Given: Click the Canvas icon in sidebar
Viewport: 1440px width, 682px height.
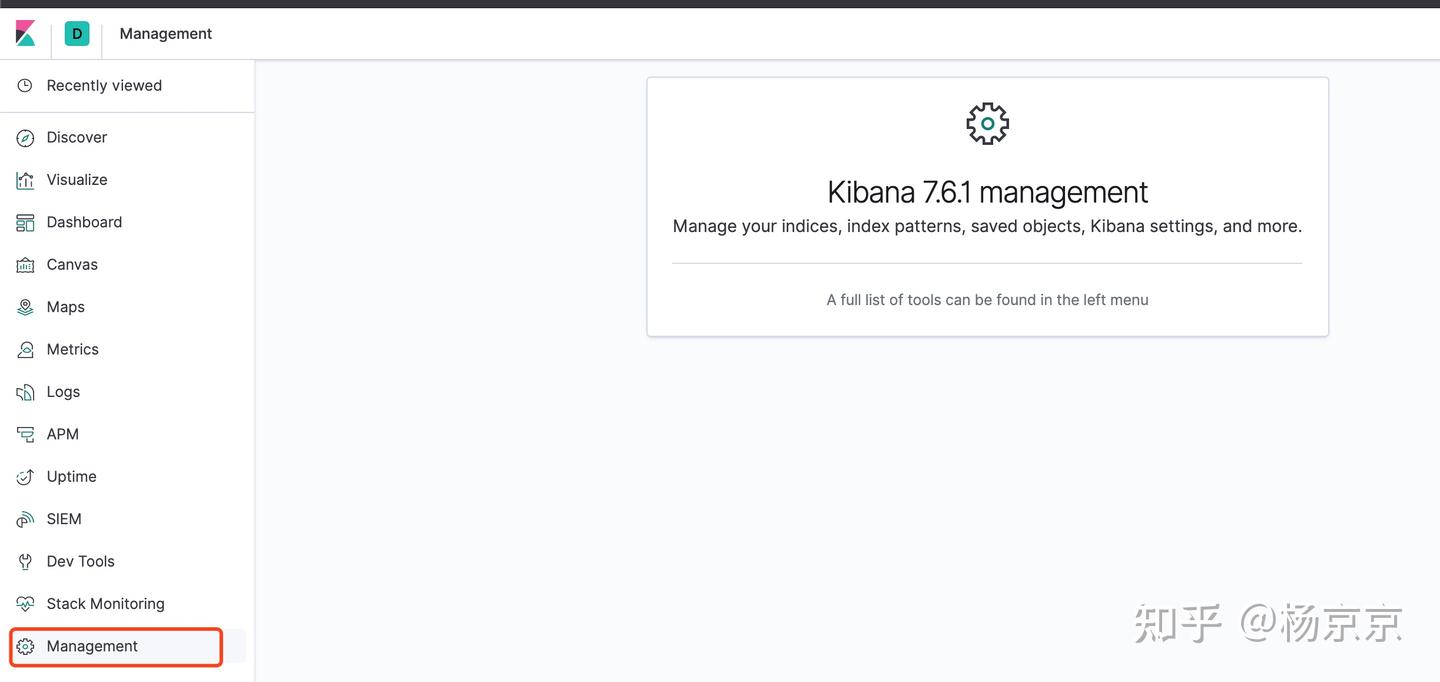Looking at the screenshot, I should point(25,264).
